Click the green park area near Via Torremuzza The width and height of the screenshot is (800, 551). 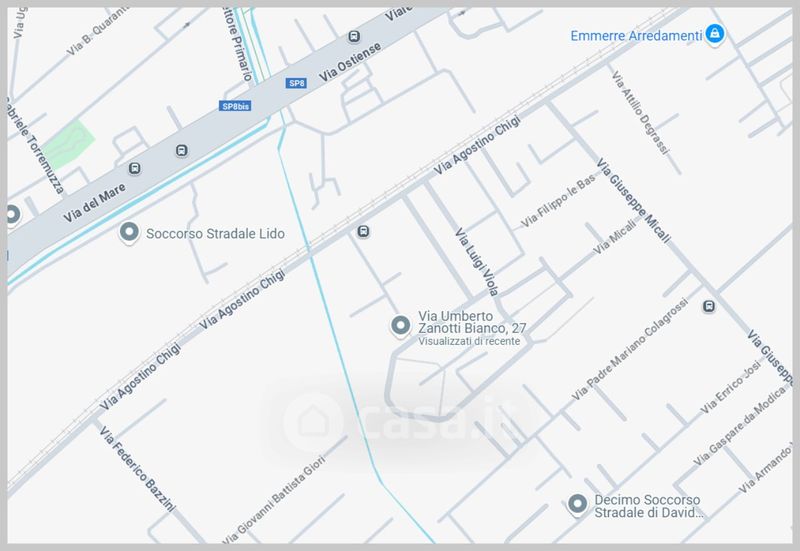[x=68, y=144]
